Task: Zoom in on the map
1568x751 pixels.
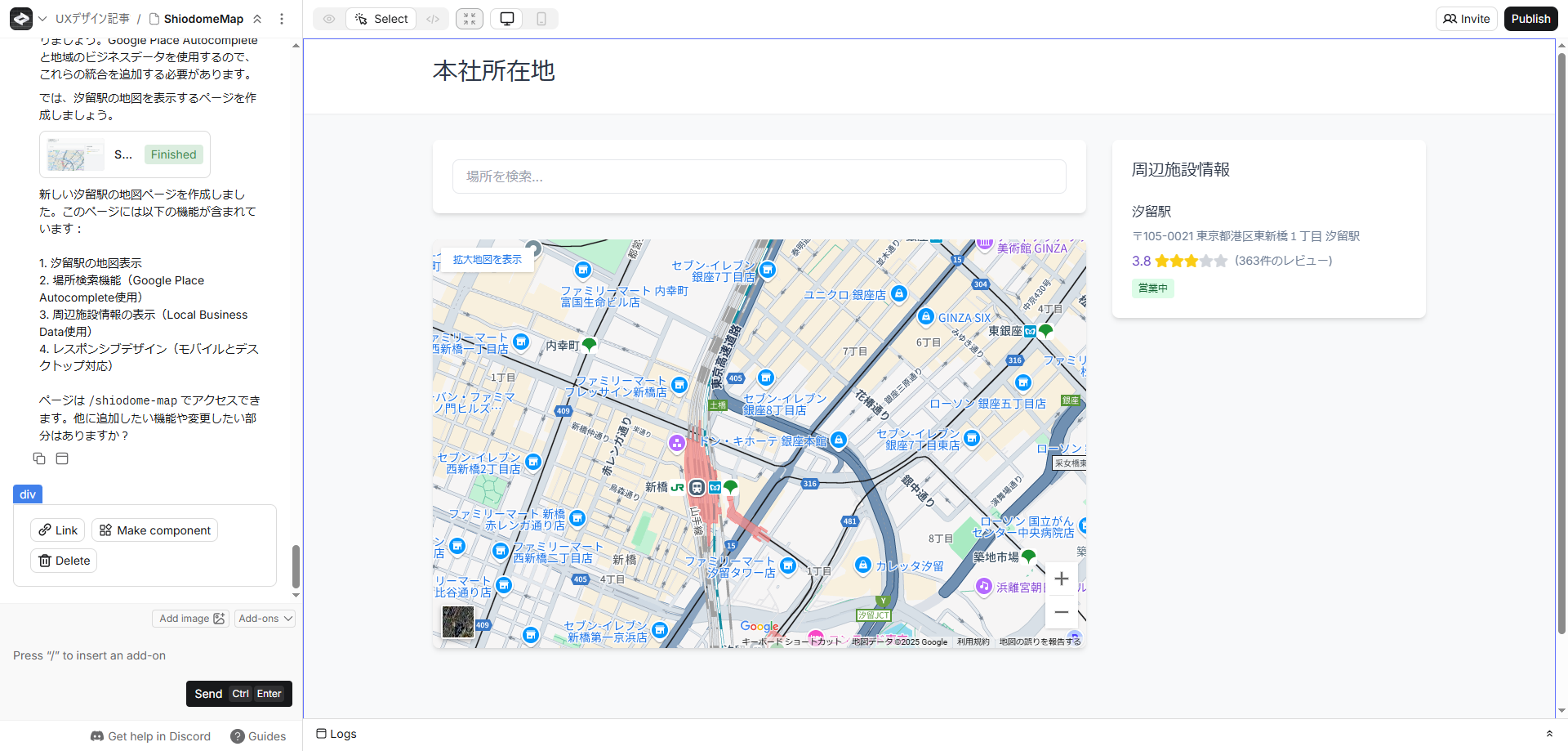Action: coord(1061,579)
